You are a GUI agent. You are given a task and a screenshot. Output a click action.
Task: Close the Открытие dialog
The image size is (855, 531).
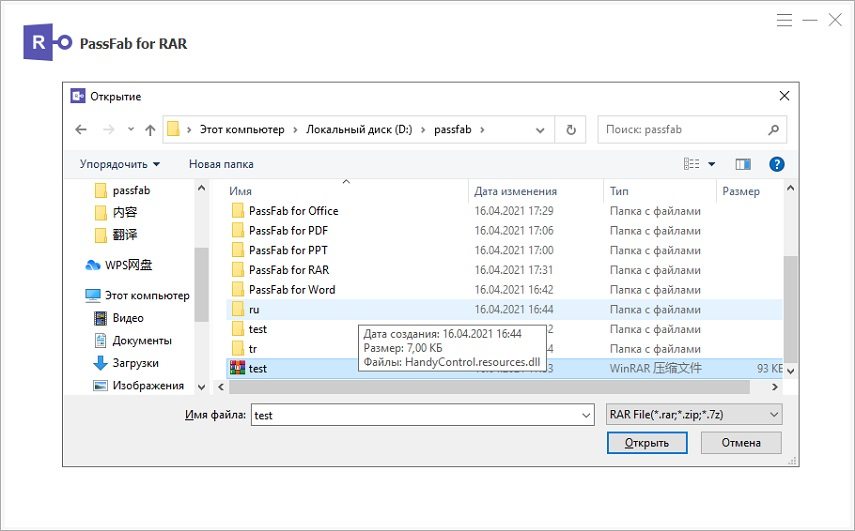(784, 96)
